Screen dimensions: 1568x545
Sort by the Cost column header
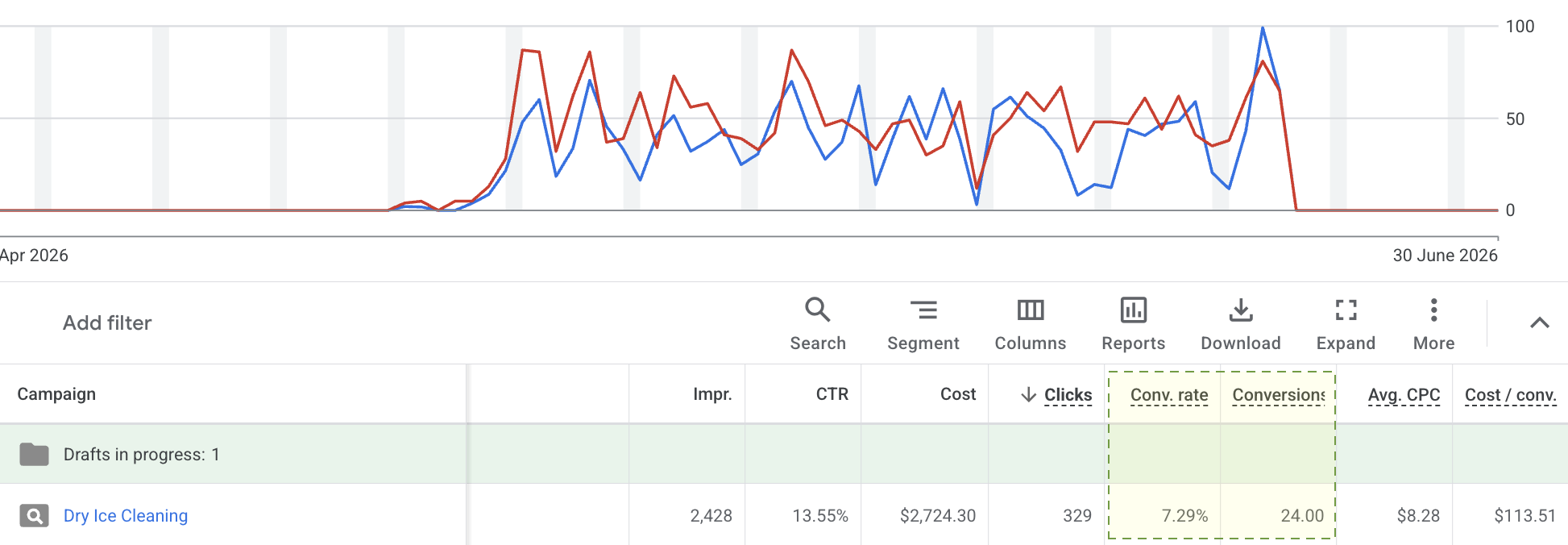958,394
